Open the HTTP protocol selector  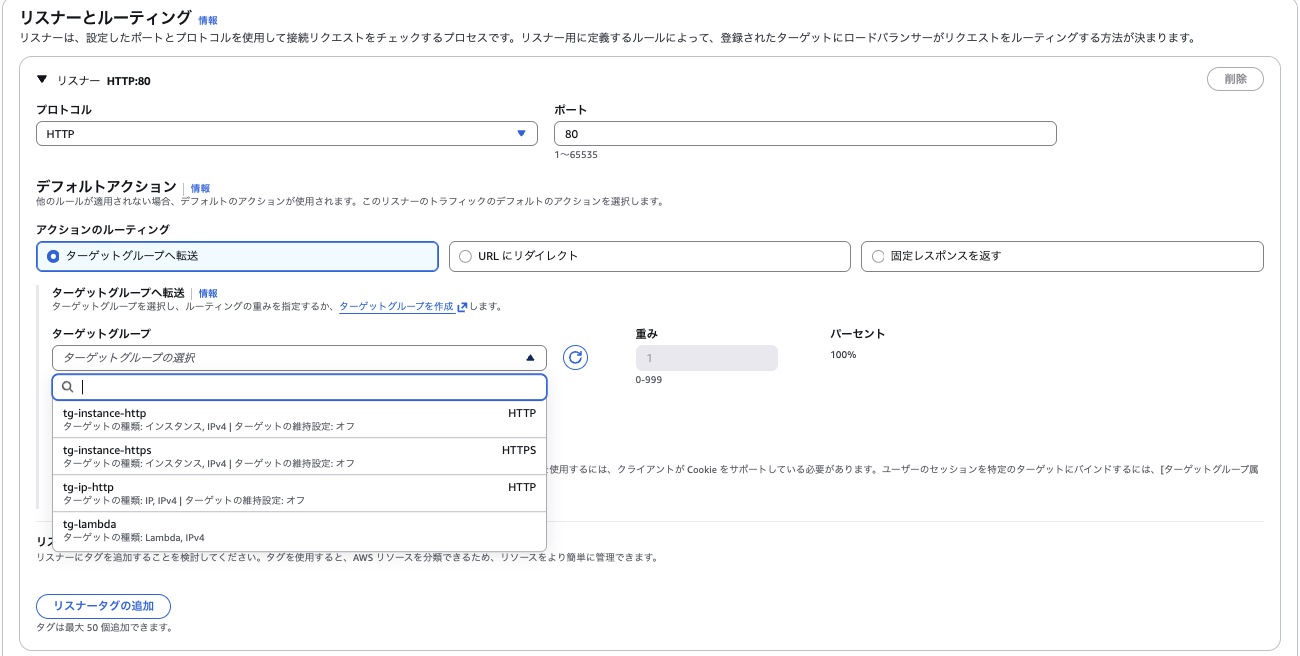(x=287, y=133)
